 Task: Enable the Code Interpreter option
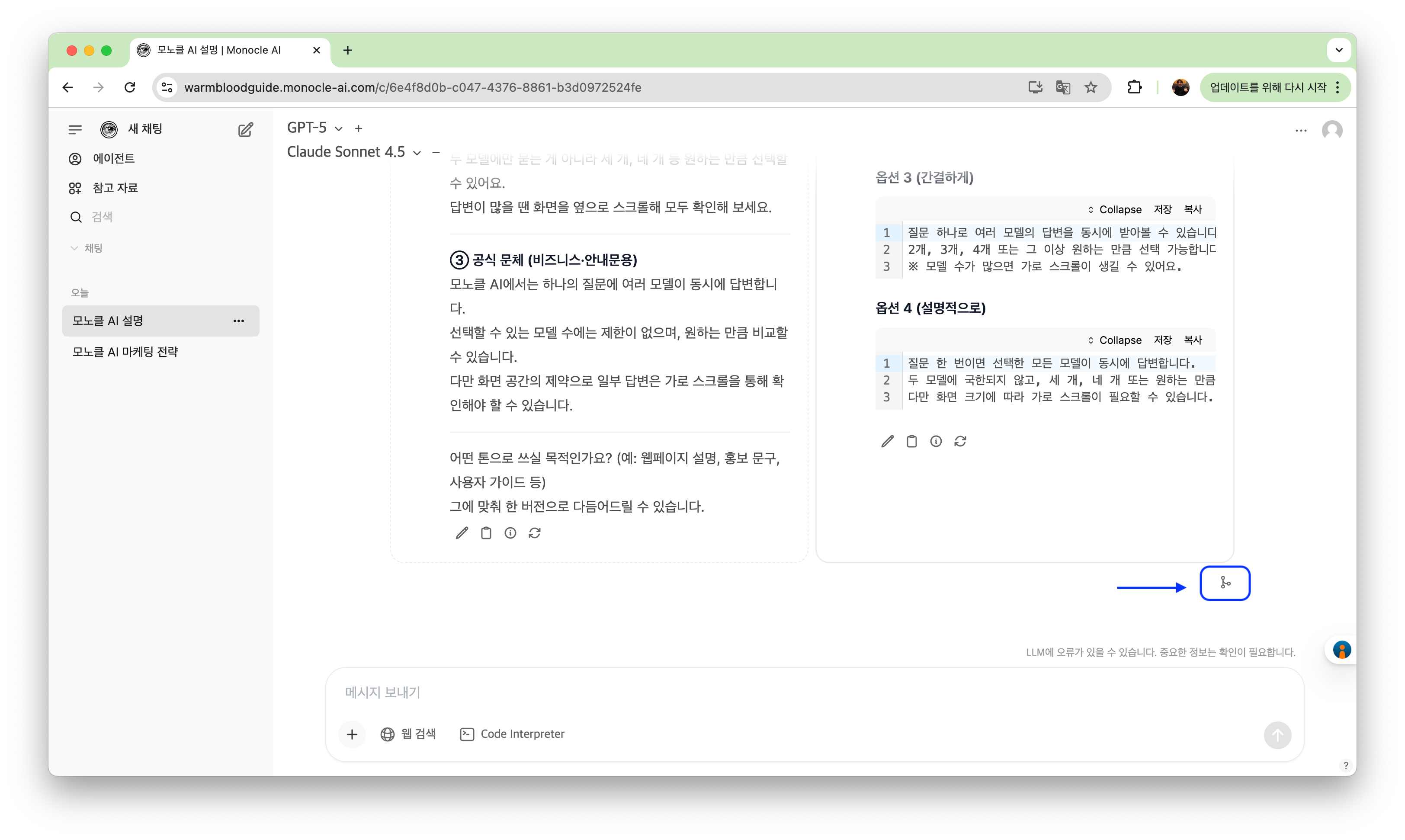tap(512, 734)
